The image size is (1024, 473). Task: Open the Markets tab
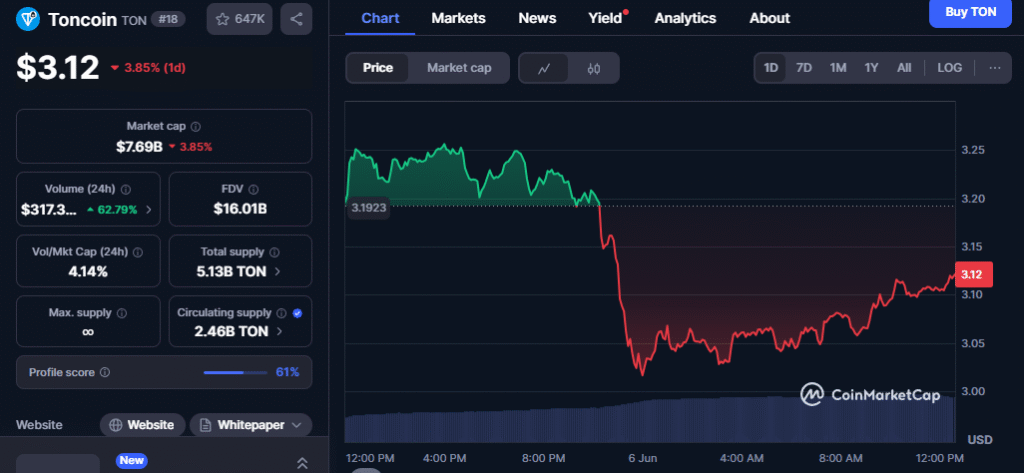point(458,18)
